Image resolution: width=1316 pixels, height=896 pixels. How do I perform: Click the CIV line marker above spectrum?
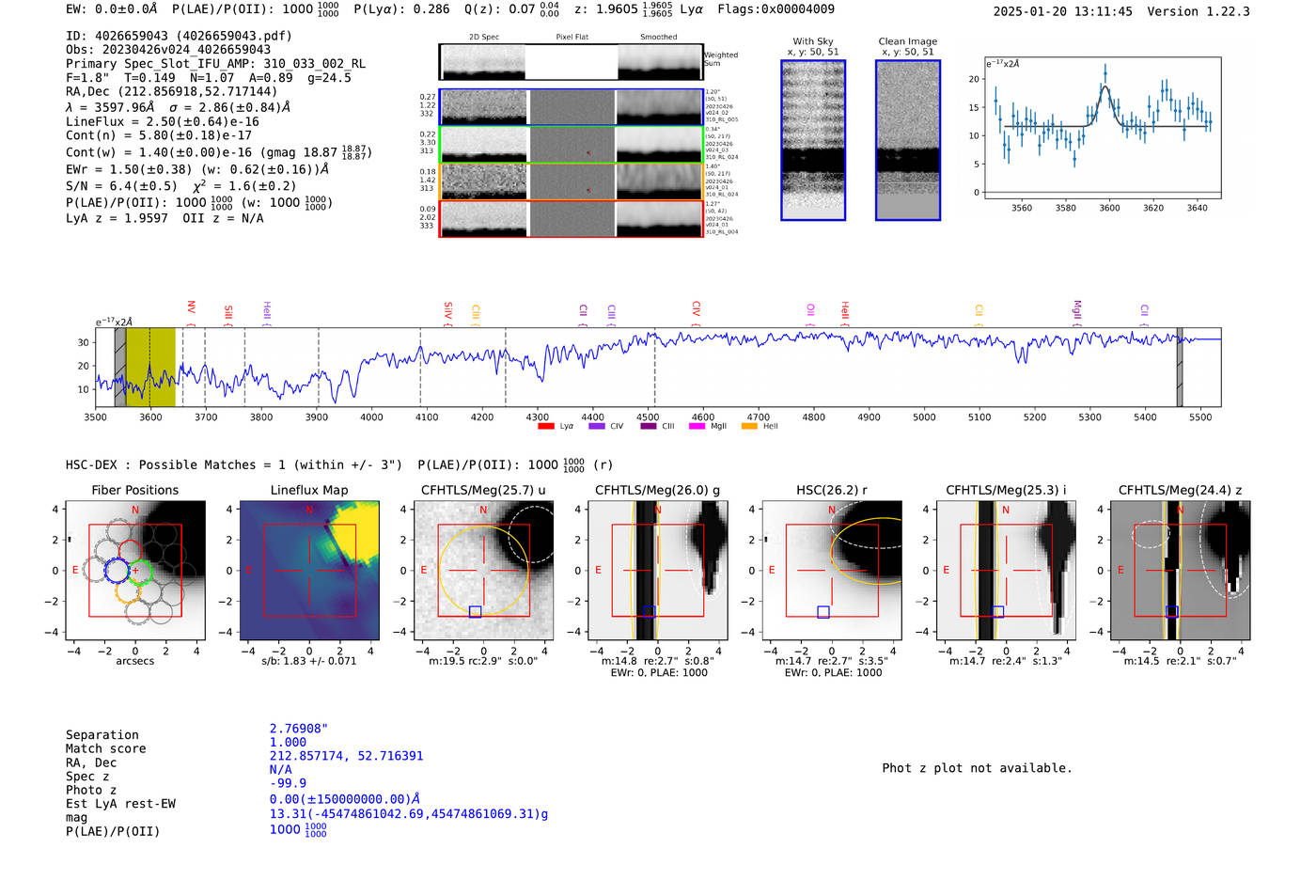697,311
